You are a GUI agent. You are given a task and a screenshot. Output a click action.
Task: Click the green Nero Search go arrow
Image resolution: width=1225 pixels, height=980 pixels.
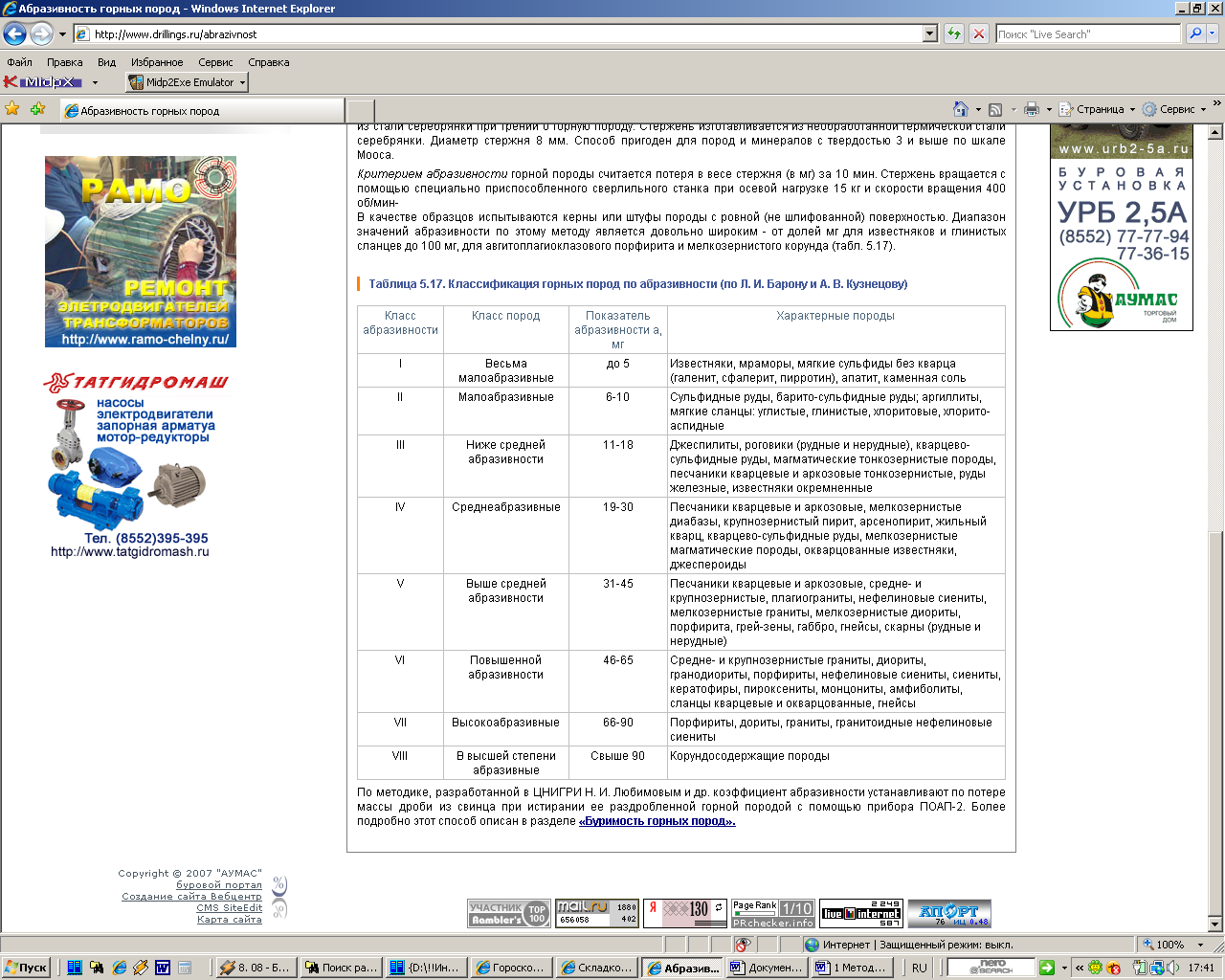[1047, 968]
